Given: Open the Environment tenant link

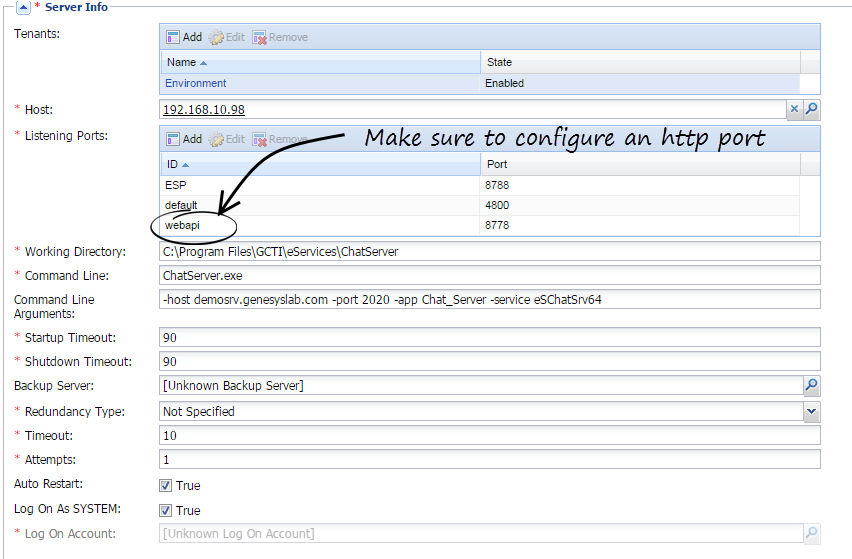Looking at the screenshot, I should (x=196, y=83).
